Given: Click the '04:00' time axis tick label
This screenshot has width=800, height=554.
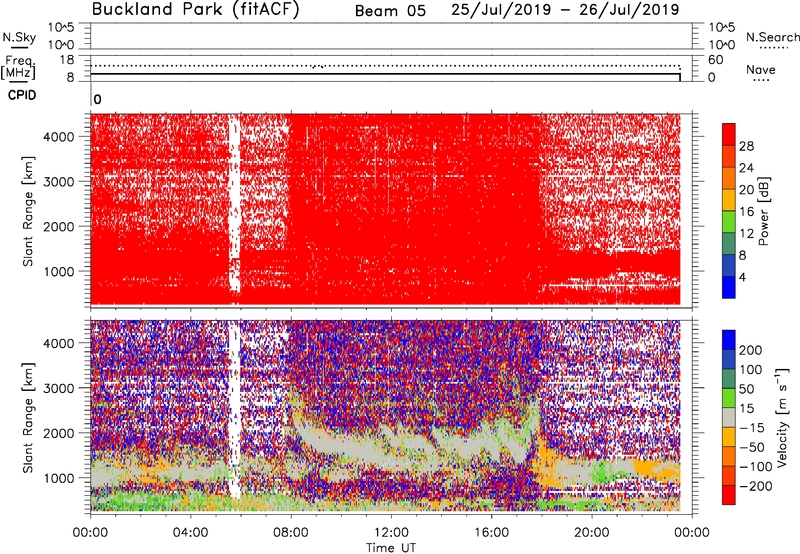Looking at the screenshot, I should click(x=190, y=533).
